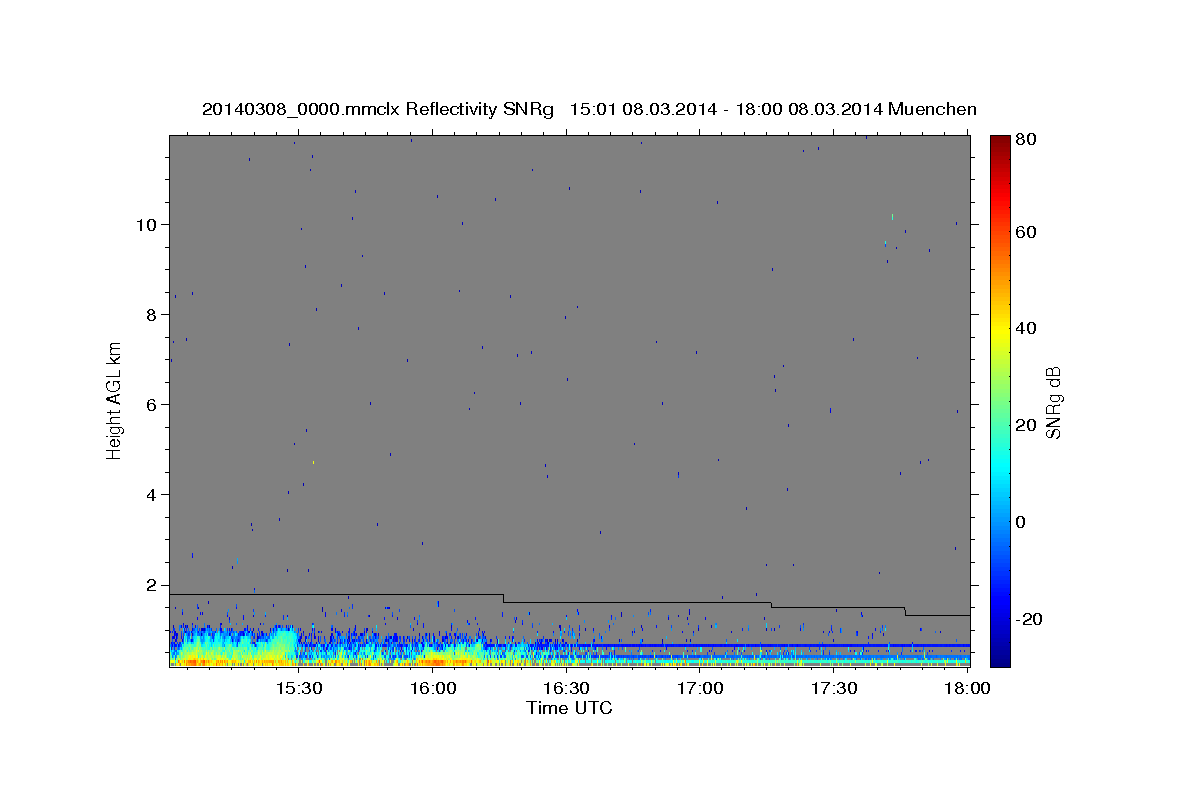Click the 15:30 time tick label

click(x=299, y=689)
